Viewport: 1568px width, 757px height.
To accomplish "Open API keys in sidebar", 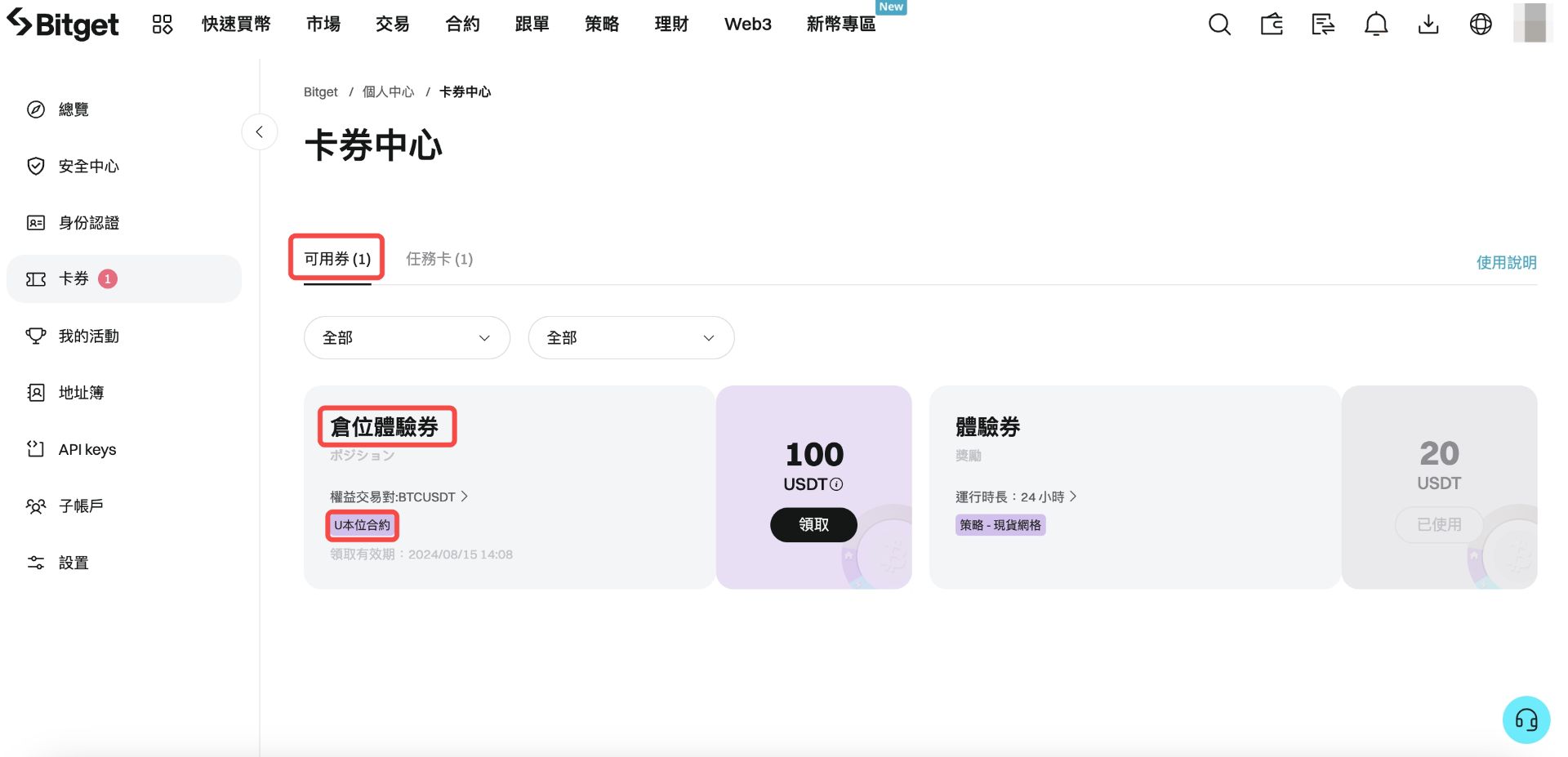I will (124, 449).
